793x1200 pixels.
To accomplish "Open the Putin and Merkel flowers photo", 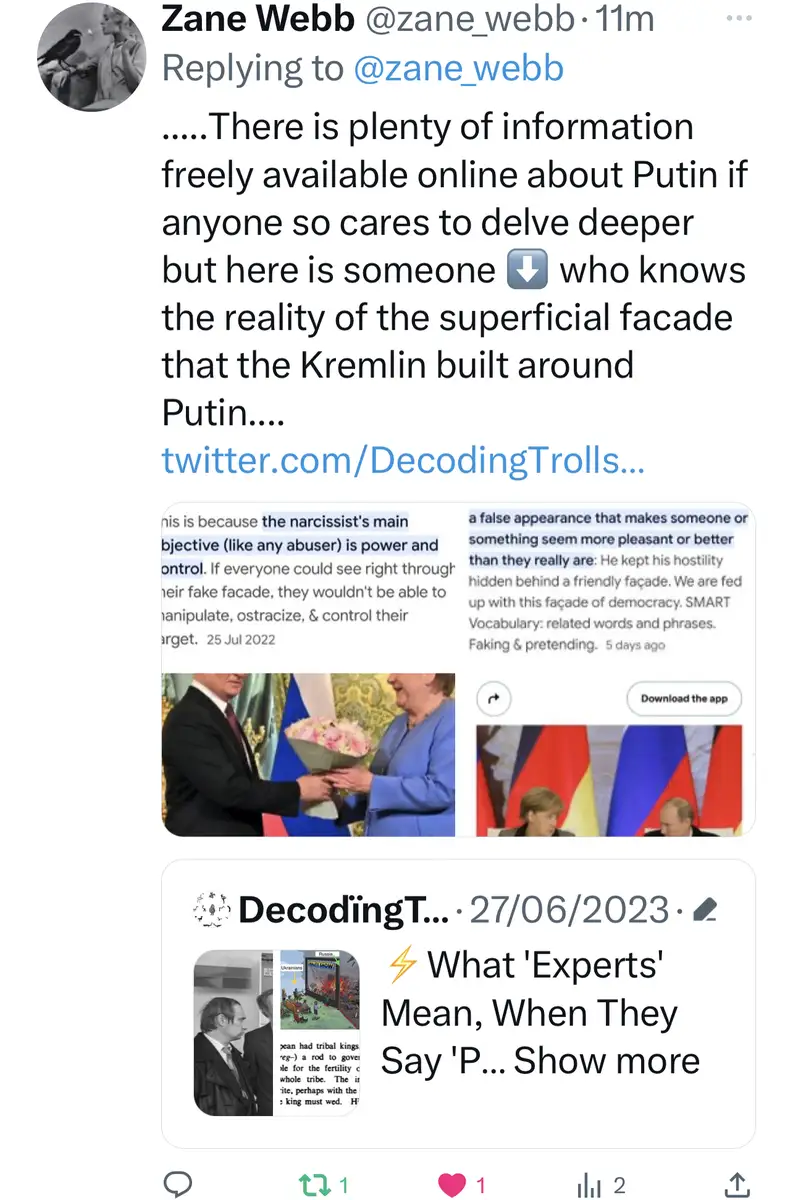I will pos(308,754).
